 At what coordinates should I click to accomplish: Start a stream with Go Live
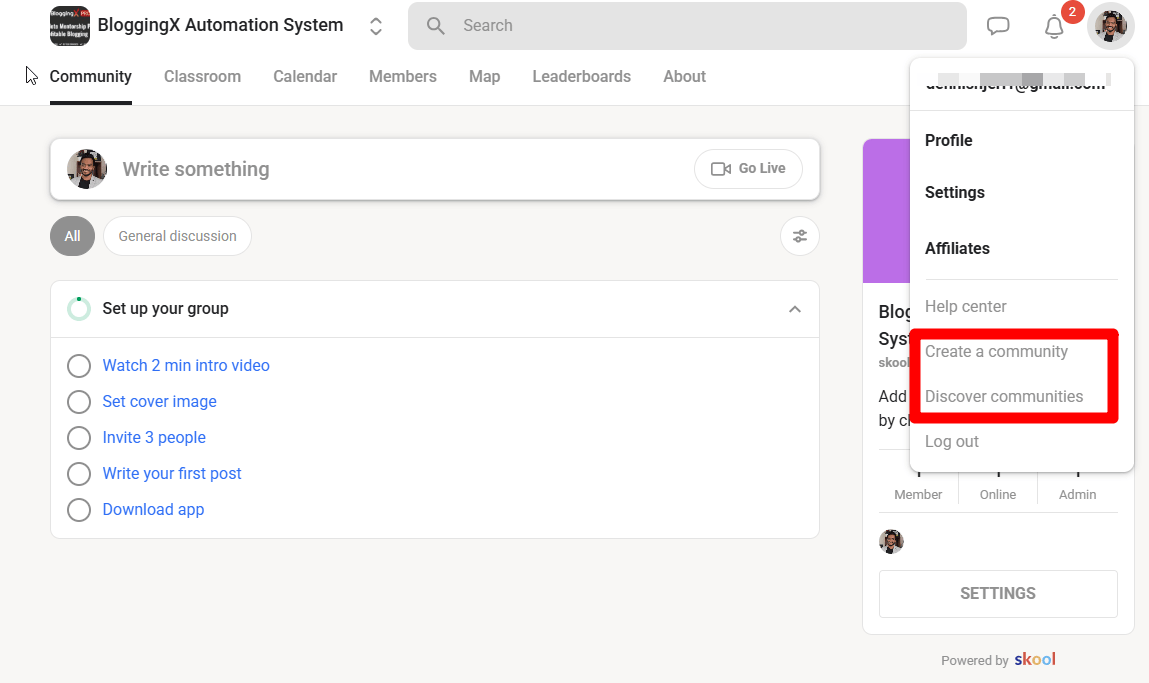coord(748,169)
